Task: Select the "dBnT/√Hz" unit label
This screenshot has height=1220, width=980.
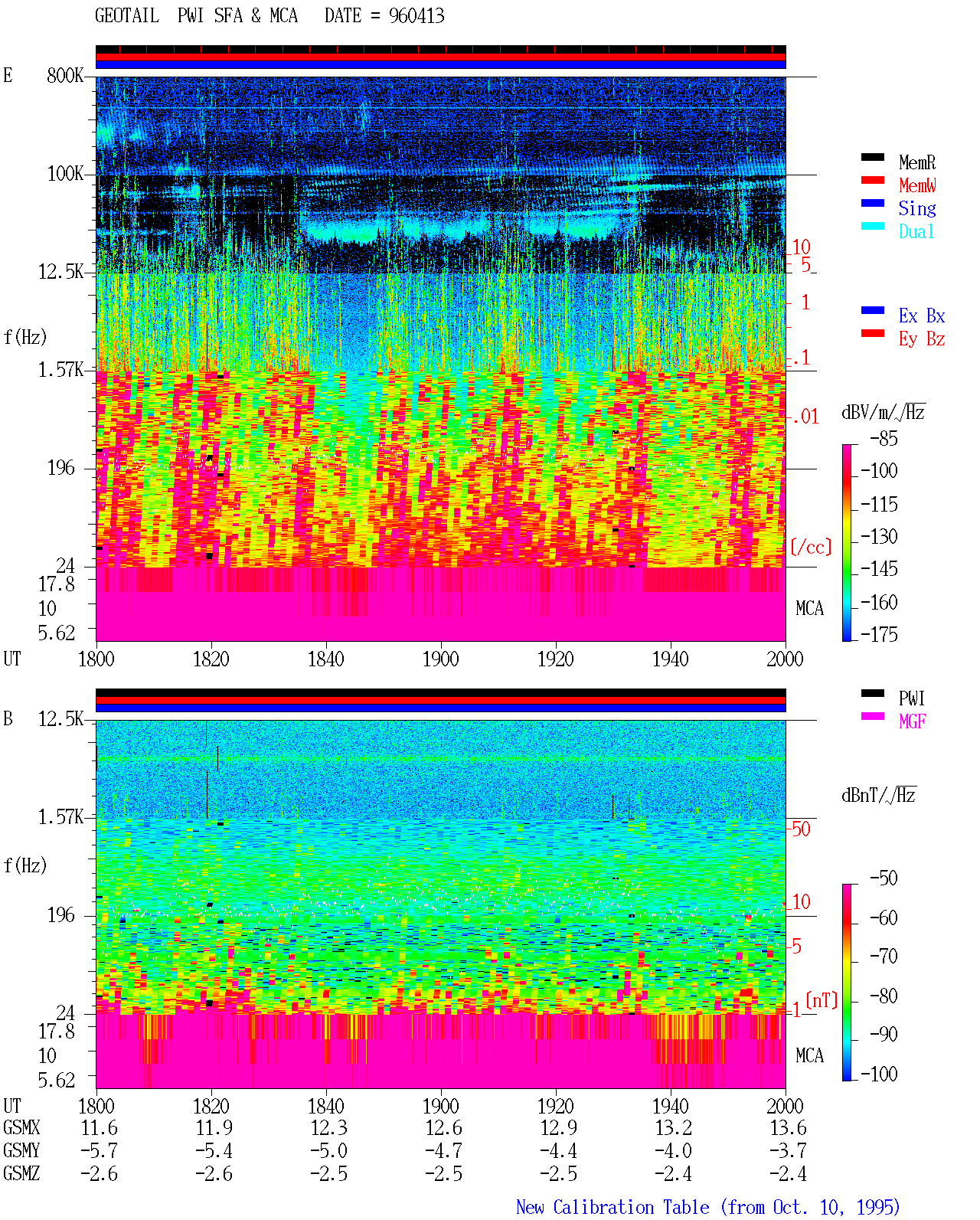Action: (x=879, y=795)
